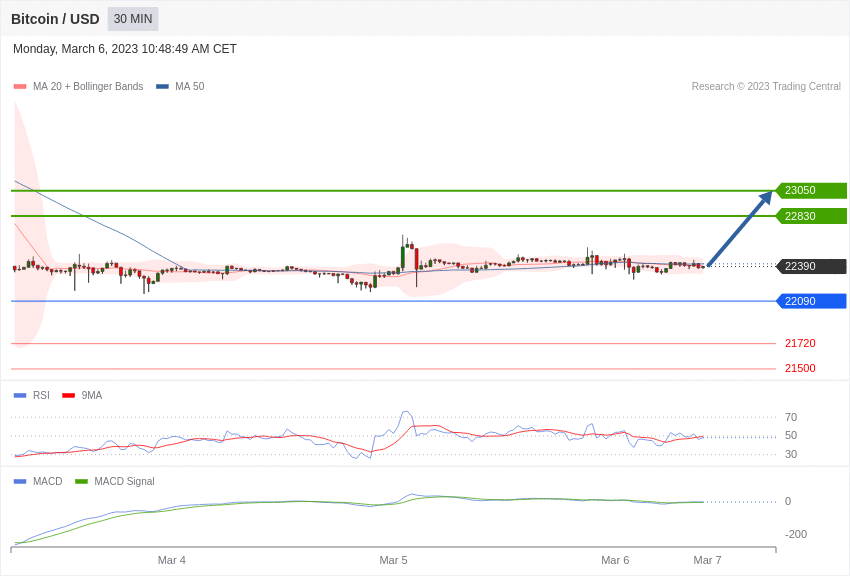Click the red 9MA legend swatch
The image size is (850, 576).
(x=68, y=396)
